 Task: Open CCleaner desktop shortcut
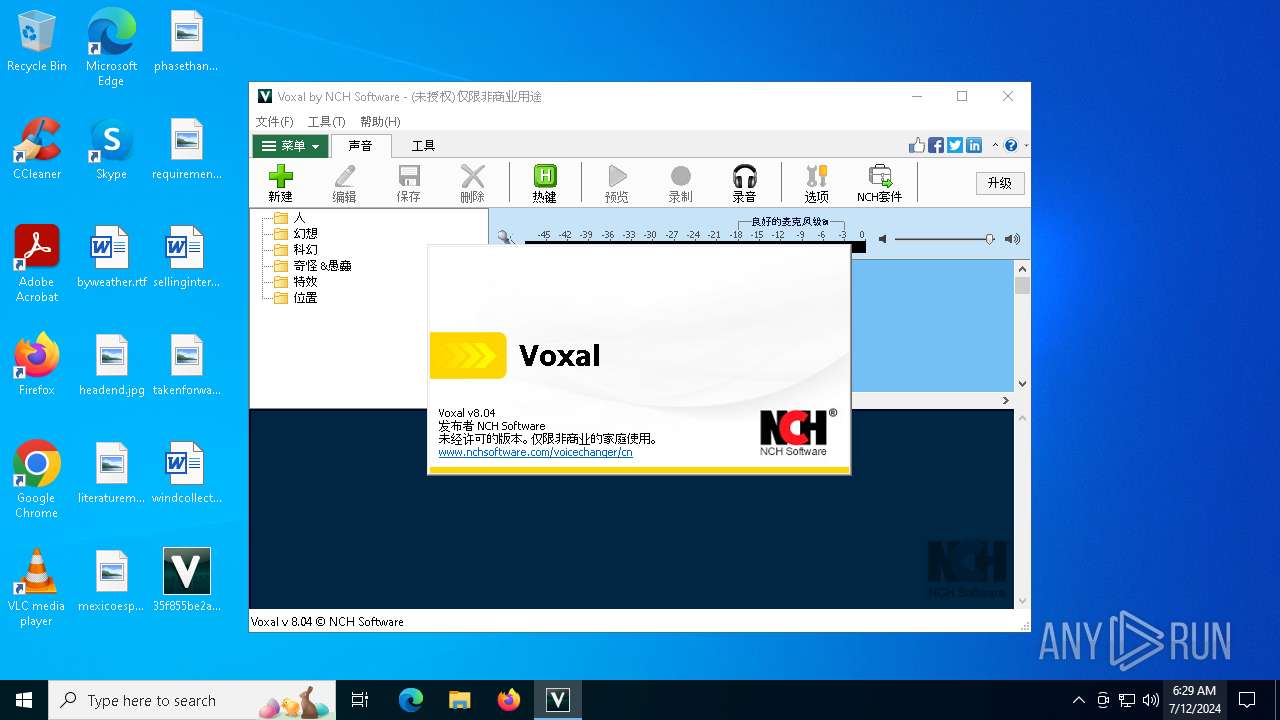[37, 149]
